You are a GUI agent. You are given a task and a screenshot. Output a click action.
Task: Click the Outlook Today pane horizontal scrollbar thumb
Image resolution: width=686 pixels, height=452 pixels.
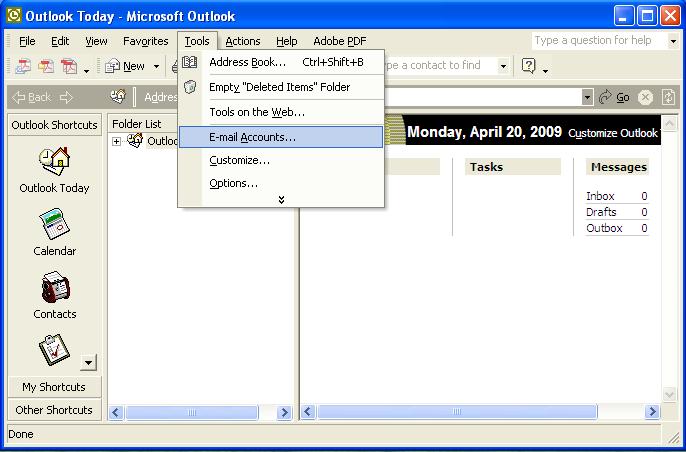click(457, 412)
